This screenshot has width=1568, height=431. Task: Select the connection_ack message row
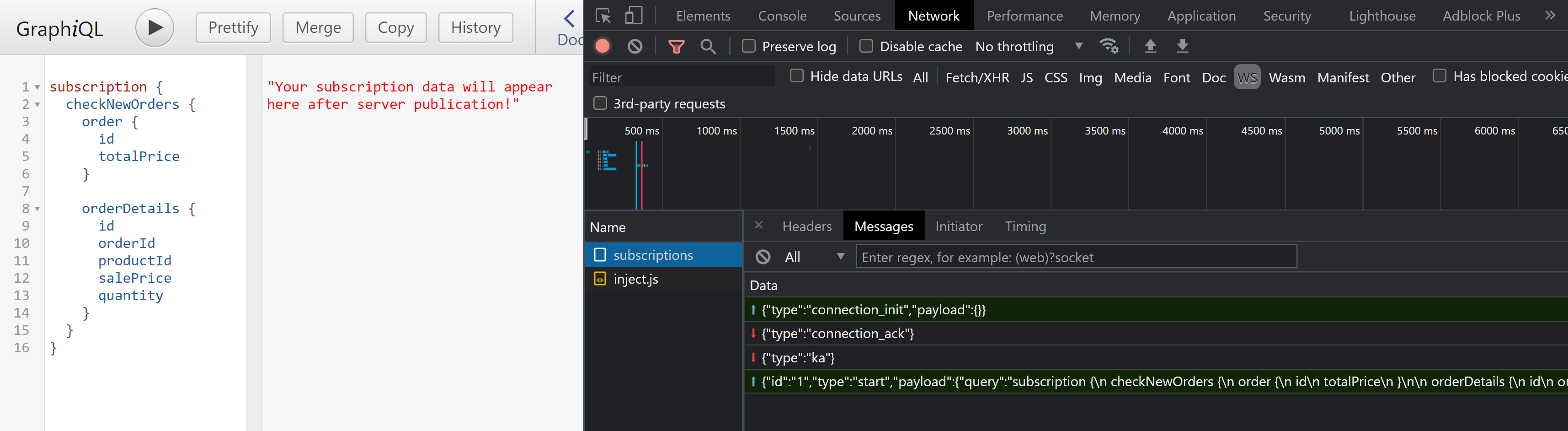[1156, 334]
